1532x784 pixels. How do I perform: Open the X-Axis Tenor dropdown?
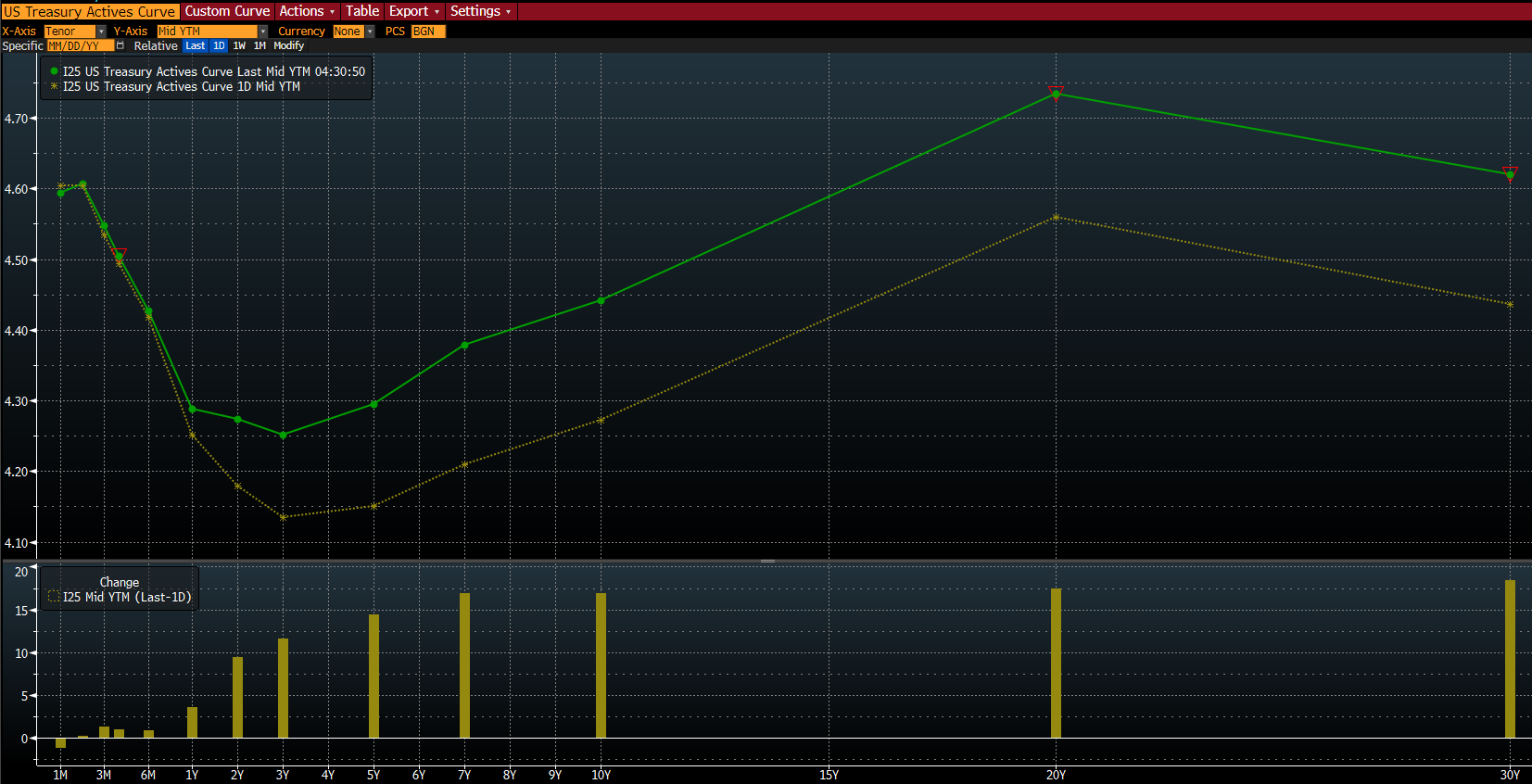(101, 32)
